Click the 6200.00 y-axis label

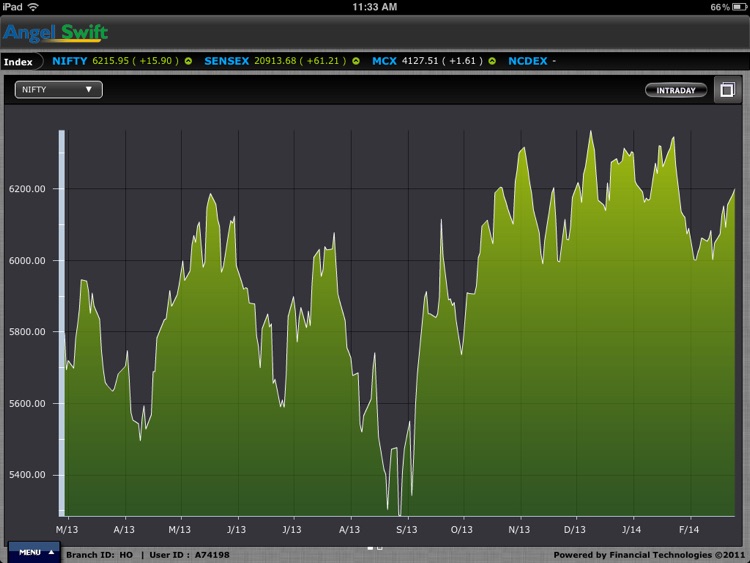click(28, 189)
